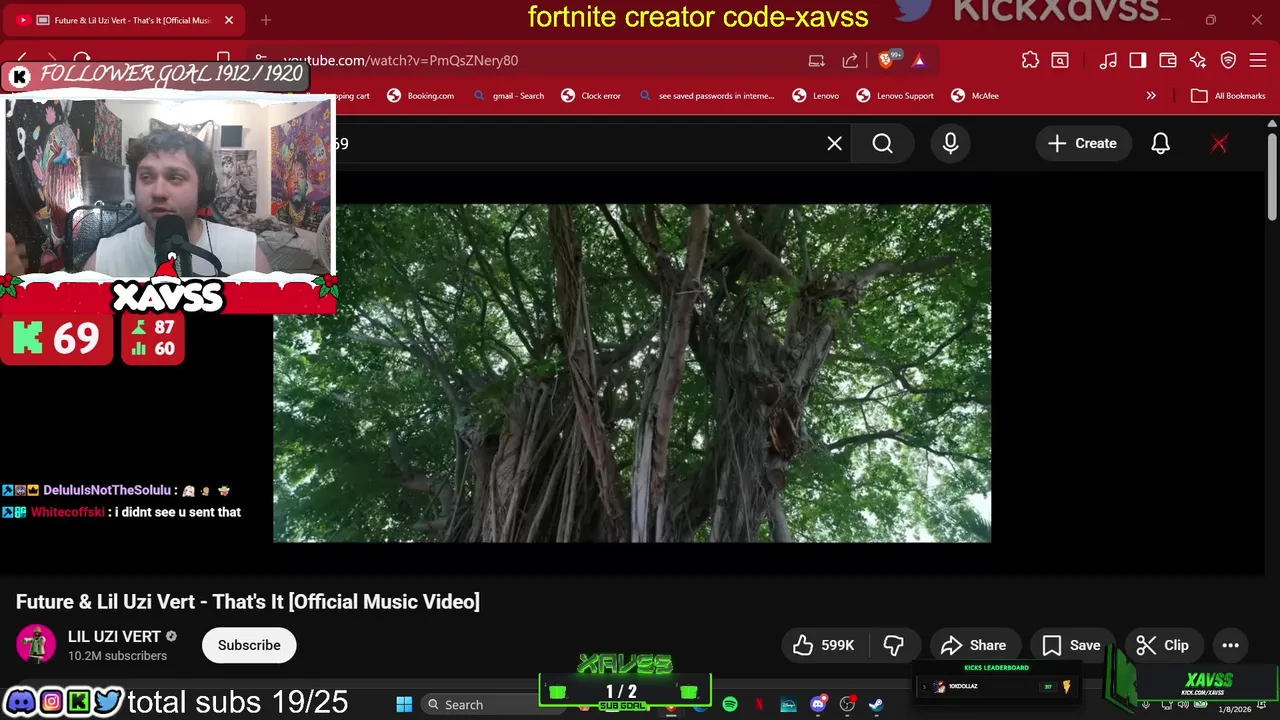Open the Windows Start menu
Image resolution: width=1280 pixels, height=720 pixels.
(404, 705)
